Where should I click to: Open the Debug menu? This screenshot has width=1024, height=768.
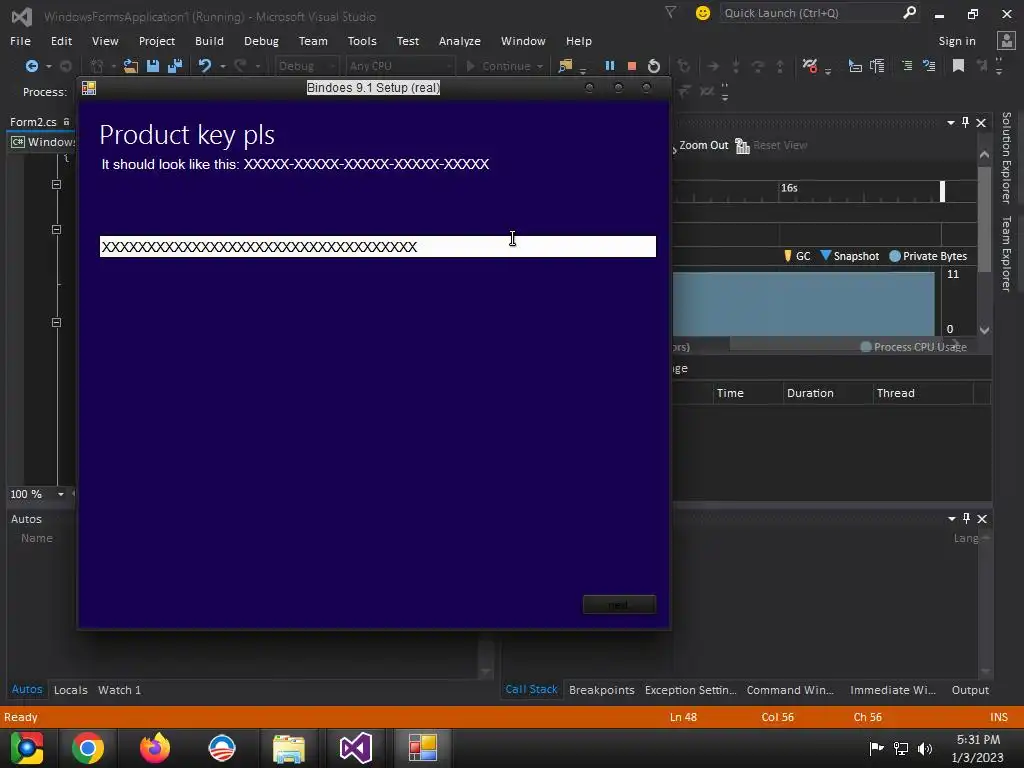point(261,40)
